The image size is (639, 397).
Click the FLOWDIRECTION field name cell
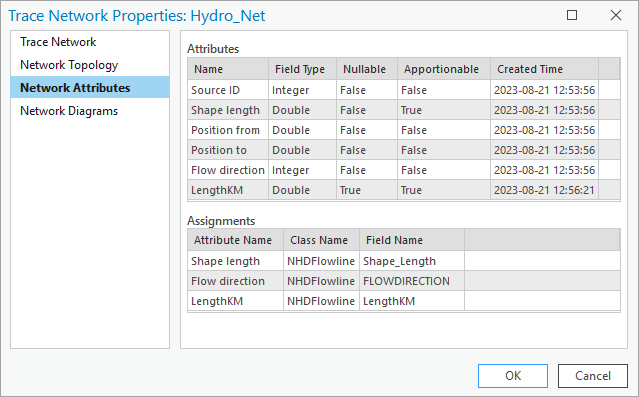click(412, 281)
